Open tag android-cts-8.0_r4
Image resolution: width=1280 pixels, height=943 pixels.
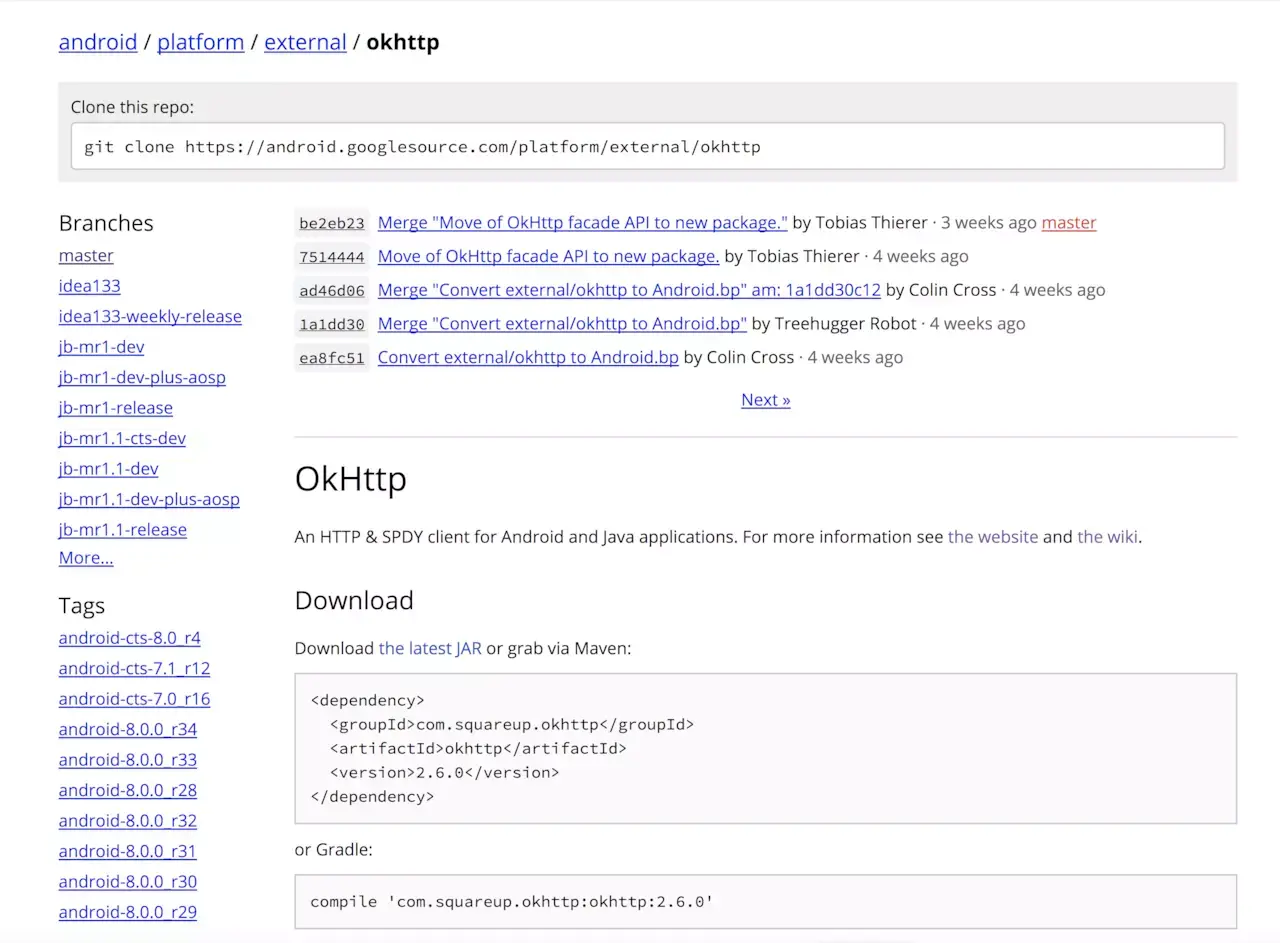130,638
